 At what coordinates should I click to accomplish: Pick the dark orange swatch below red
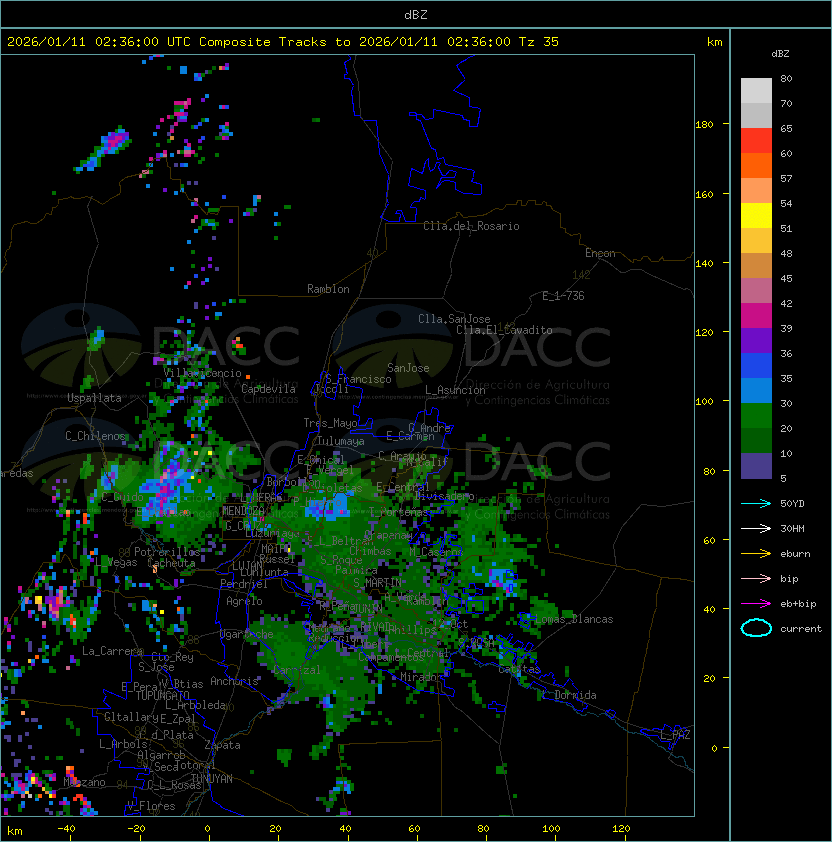(756, 165)
